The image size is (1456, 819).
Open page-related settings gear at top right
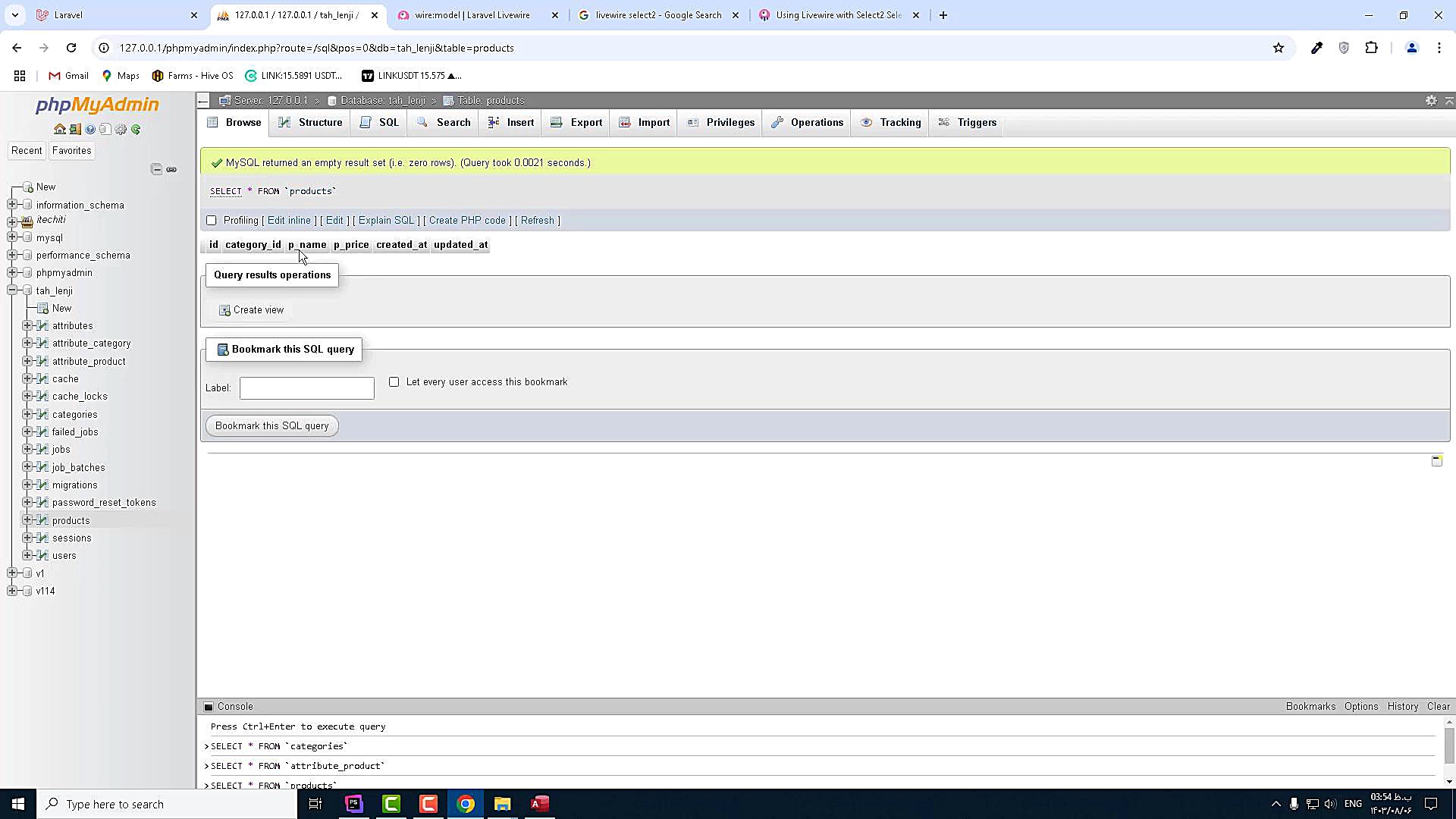point(1431,100)
